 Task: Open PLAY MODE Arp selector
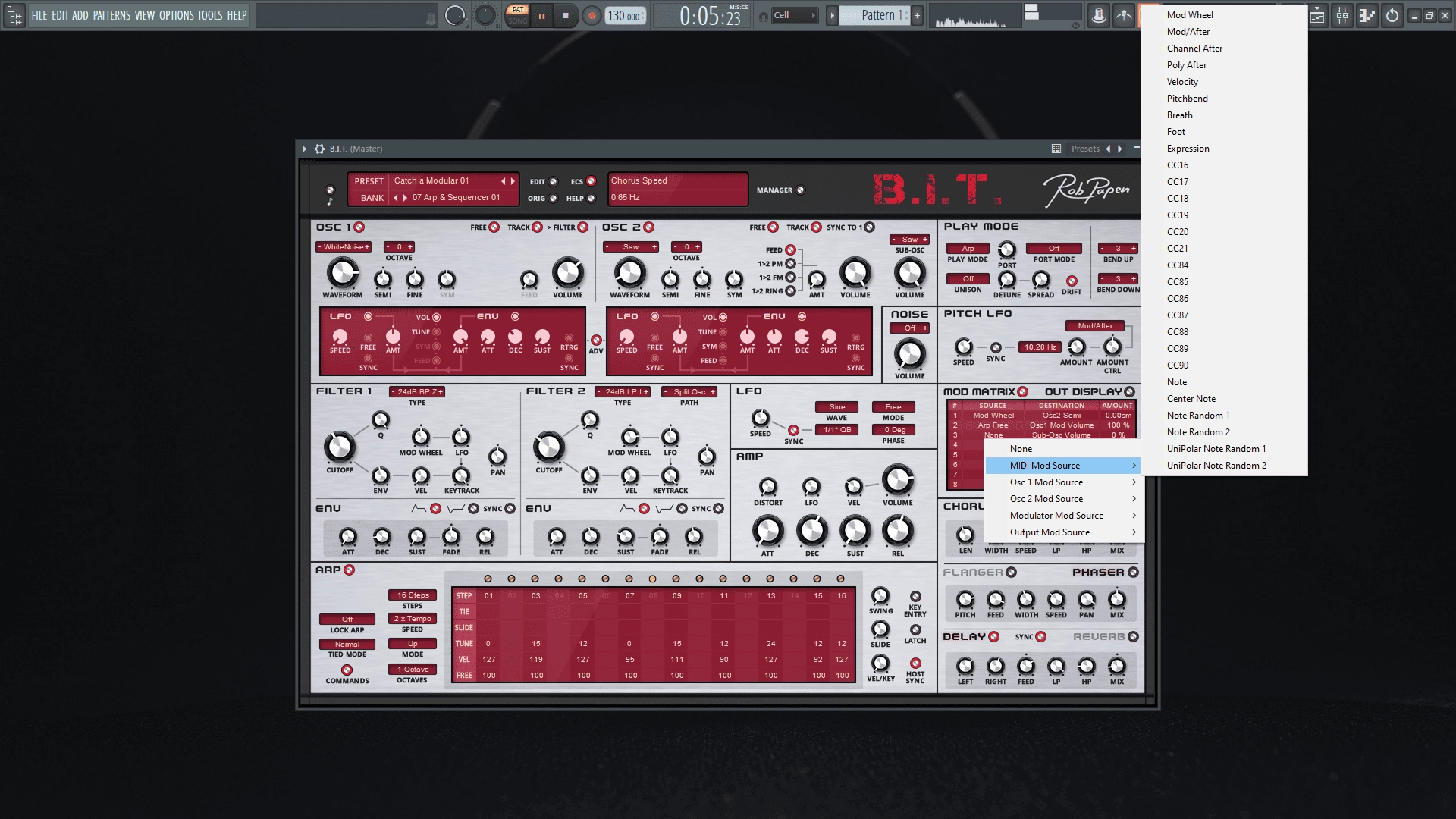968,249
